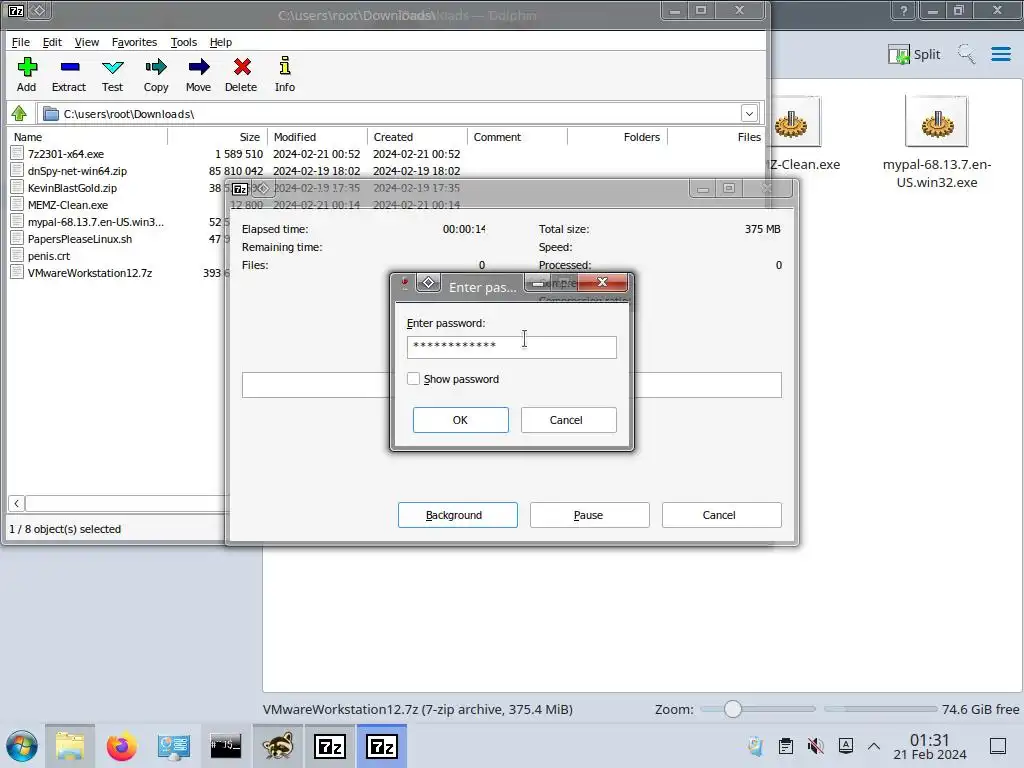Screen dimensions: 1024x768
Task: Click the Comment column header
Action: point(518,137)
